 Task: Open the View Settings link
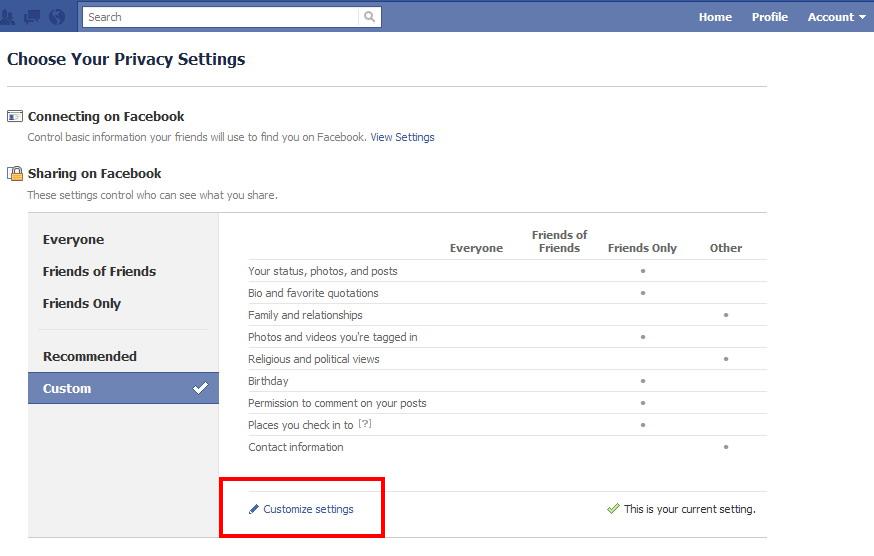(402, 137)
